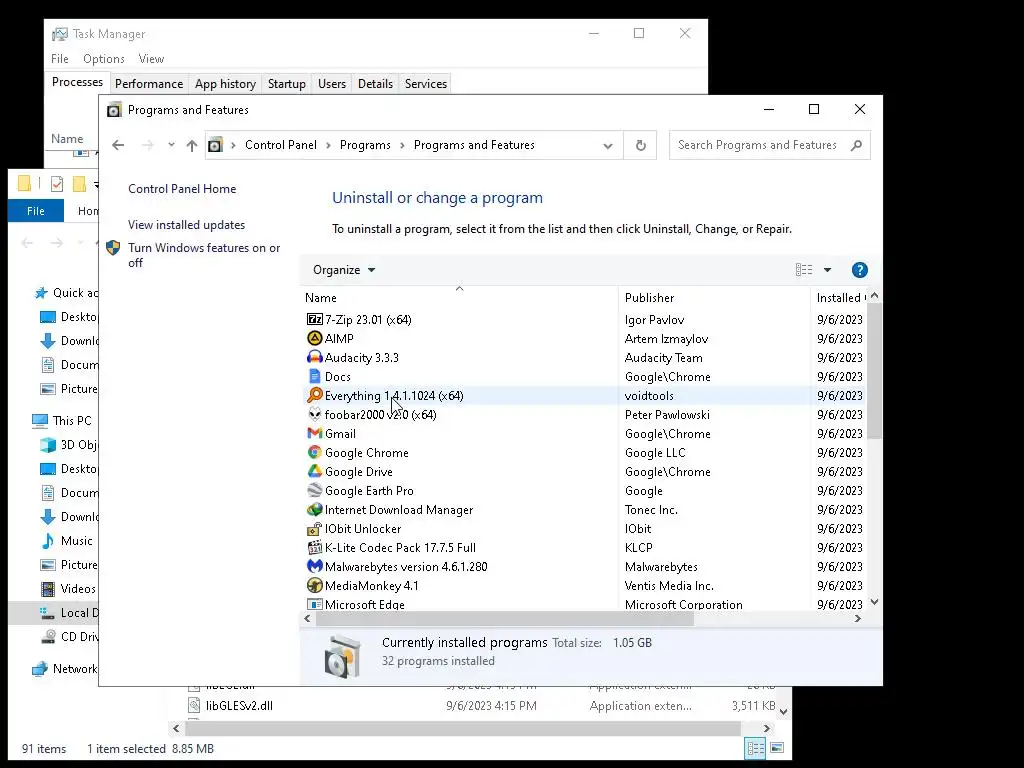Click the K-Lite Codec Pack icon

315,547
